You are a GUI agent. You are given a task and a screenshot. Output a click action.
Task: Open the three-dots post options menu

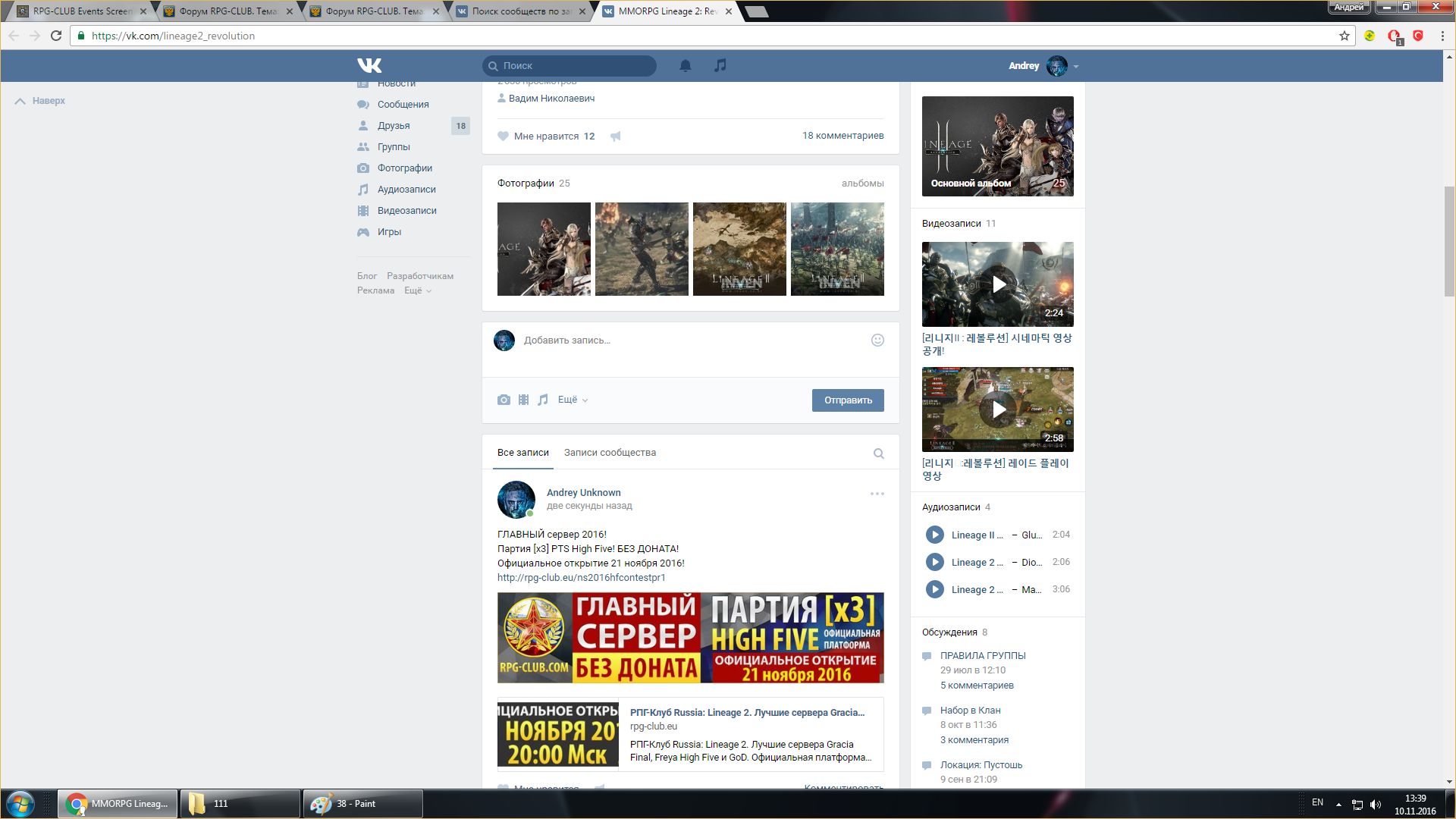coord(877,494)
